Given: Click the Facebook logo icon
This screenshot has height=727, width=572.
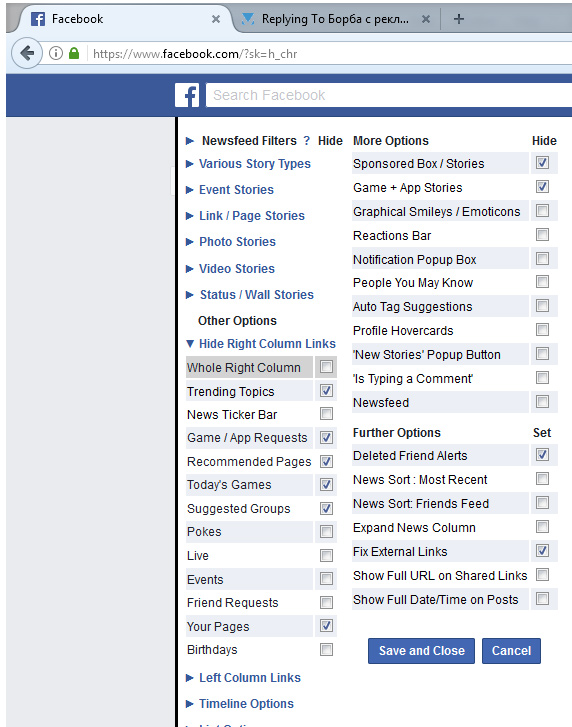Looking at the screenshot, I should (187, 95).
